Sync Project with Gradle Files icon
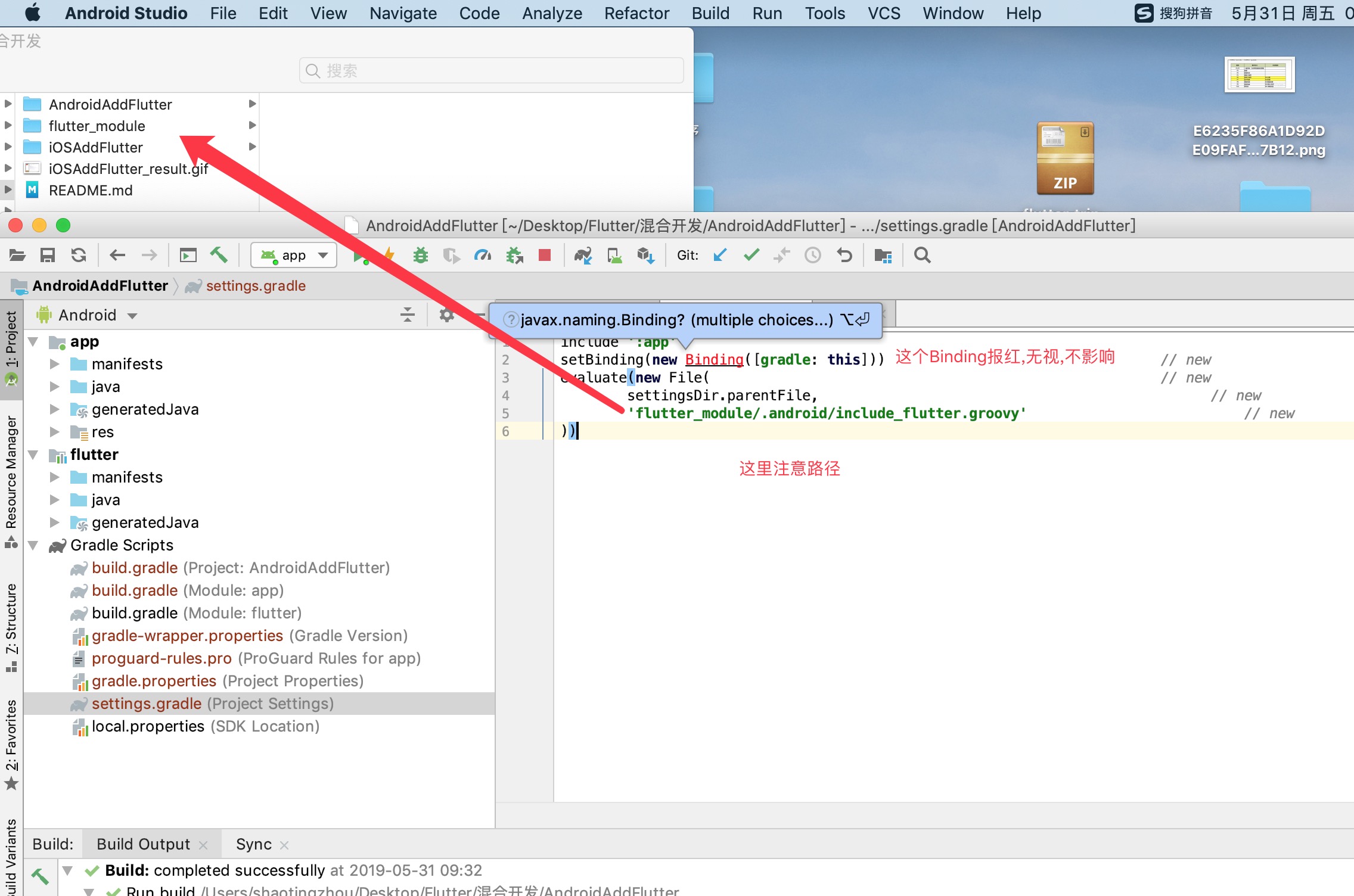Viewport: 1354px width, 896px height. [x=583, y=256]
